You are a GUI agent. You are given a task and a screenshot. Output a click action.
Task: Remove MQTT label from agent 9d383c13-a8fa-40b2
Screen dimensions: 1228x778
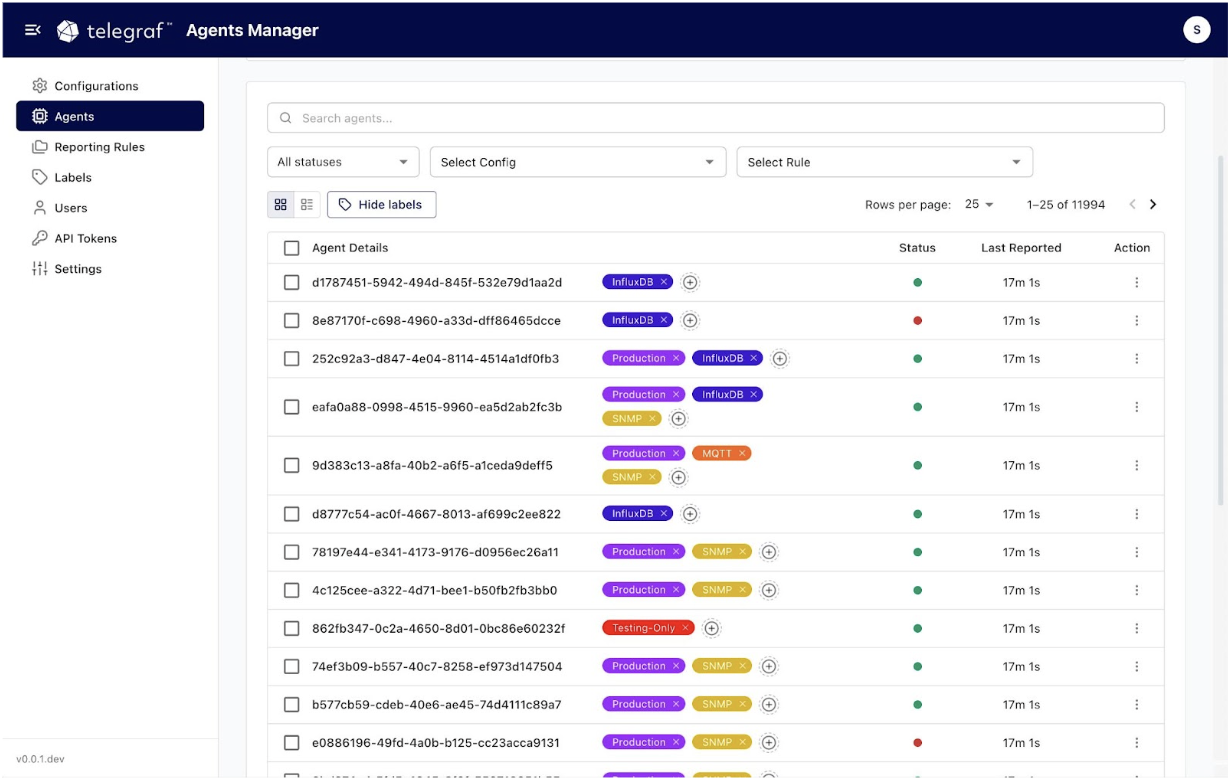coord(742,453)
